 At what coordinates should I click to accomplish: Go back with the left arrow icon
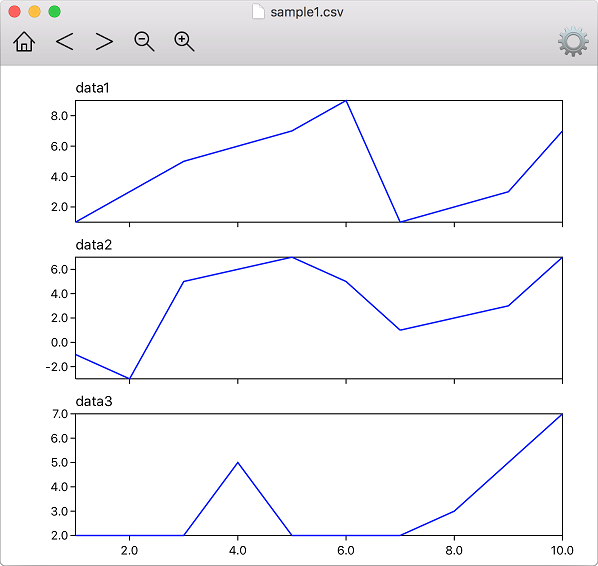tap(64, 41)
